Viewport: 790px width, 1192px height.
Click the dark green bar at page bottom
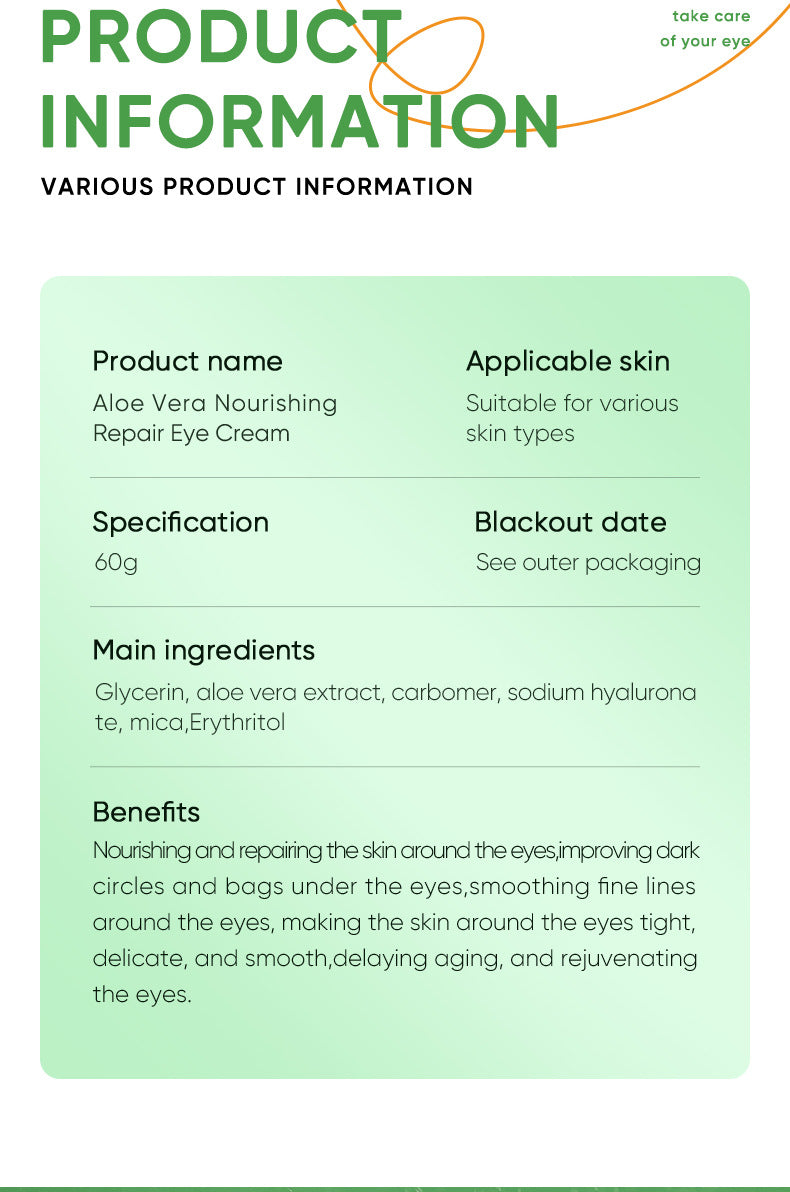(x=395, y=1188)
